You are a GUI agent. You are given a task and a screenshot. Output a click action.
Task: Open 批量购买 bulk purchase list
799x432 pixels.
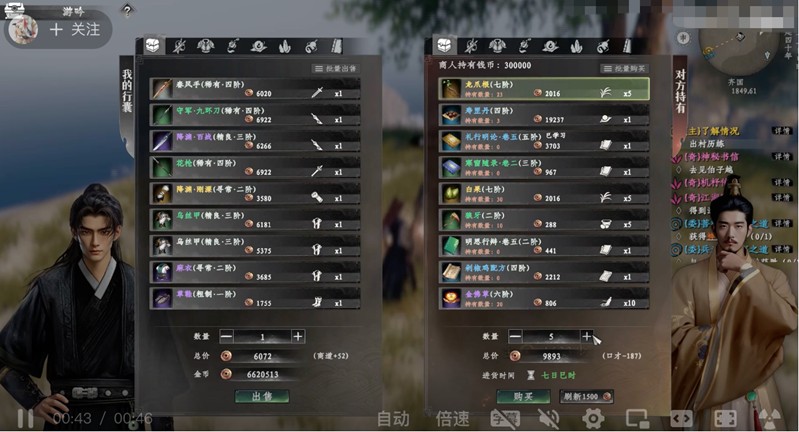(625, 69)
